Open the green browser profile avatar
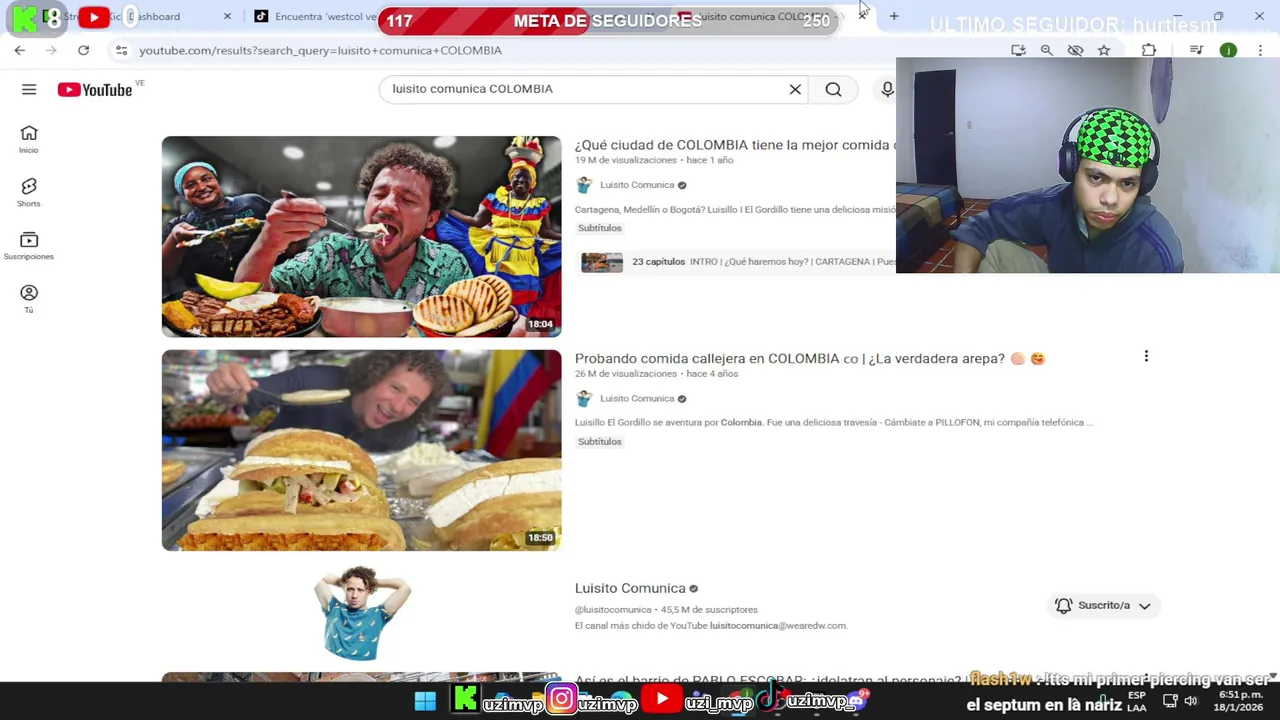This screenshot has height=720, width=1280. (1228, 50)
